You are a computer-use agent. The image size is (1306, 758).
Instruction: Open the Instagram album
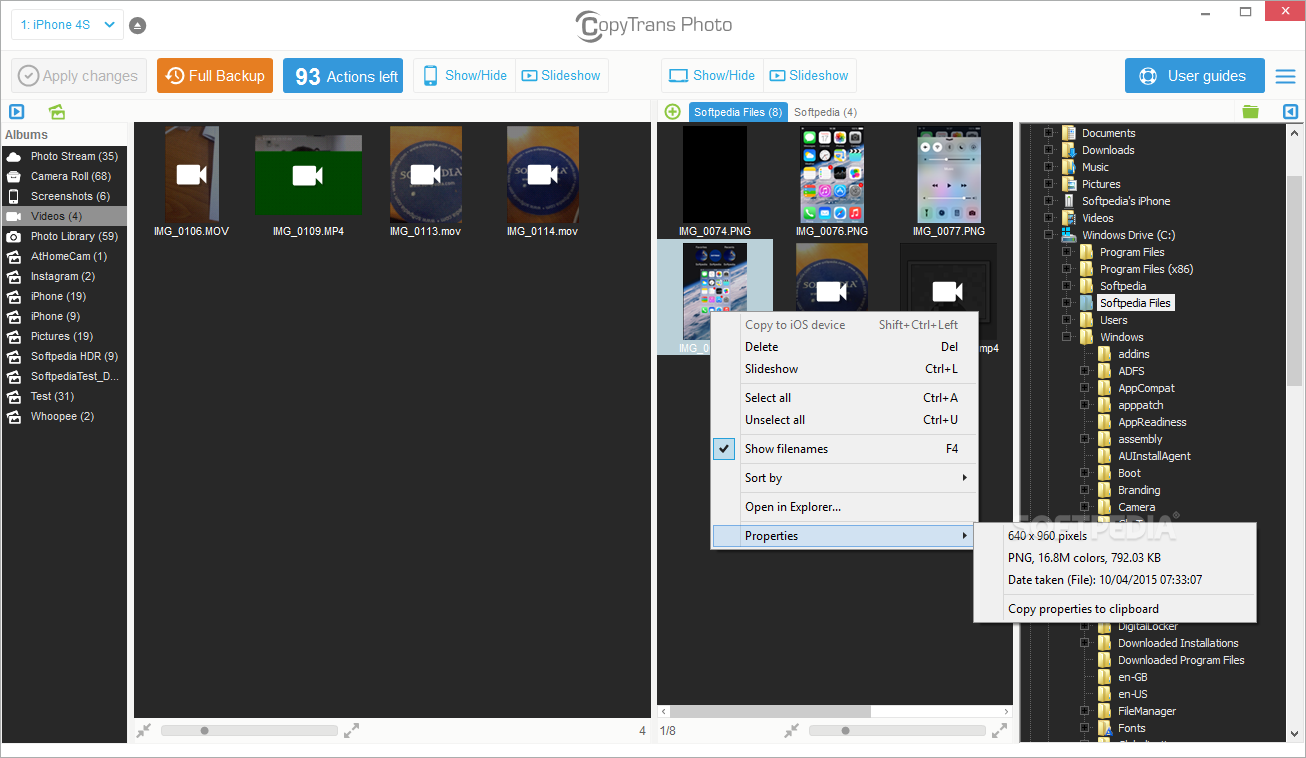[64, 276]
